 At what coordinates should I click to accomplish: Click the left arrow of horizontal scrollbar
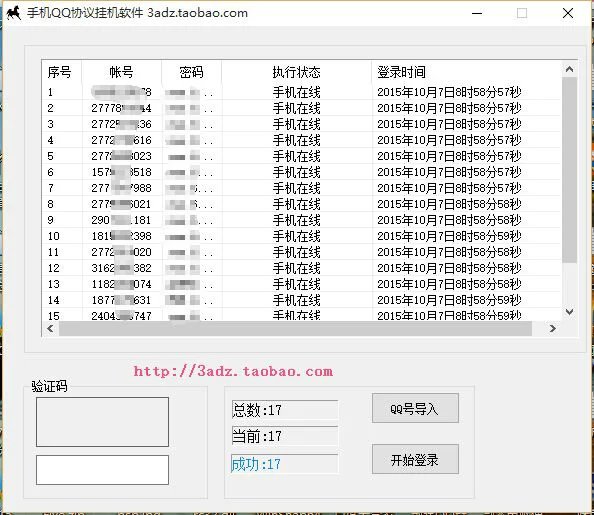tap(50, 329)
